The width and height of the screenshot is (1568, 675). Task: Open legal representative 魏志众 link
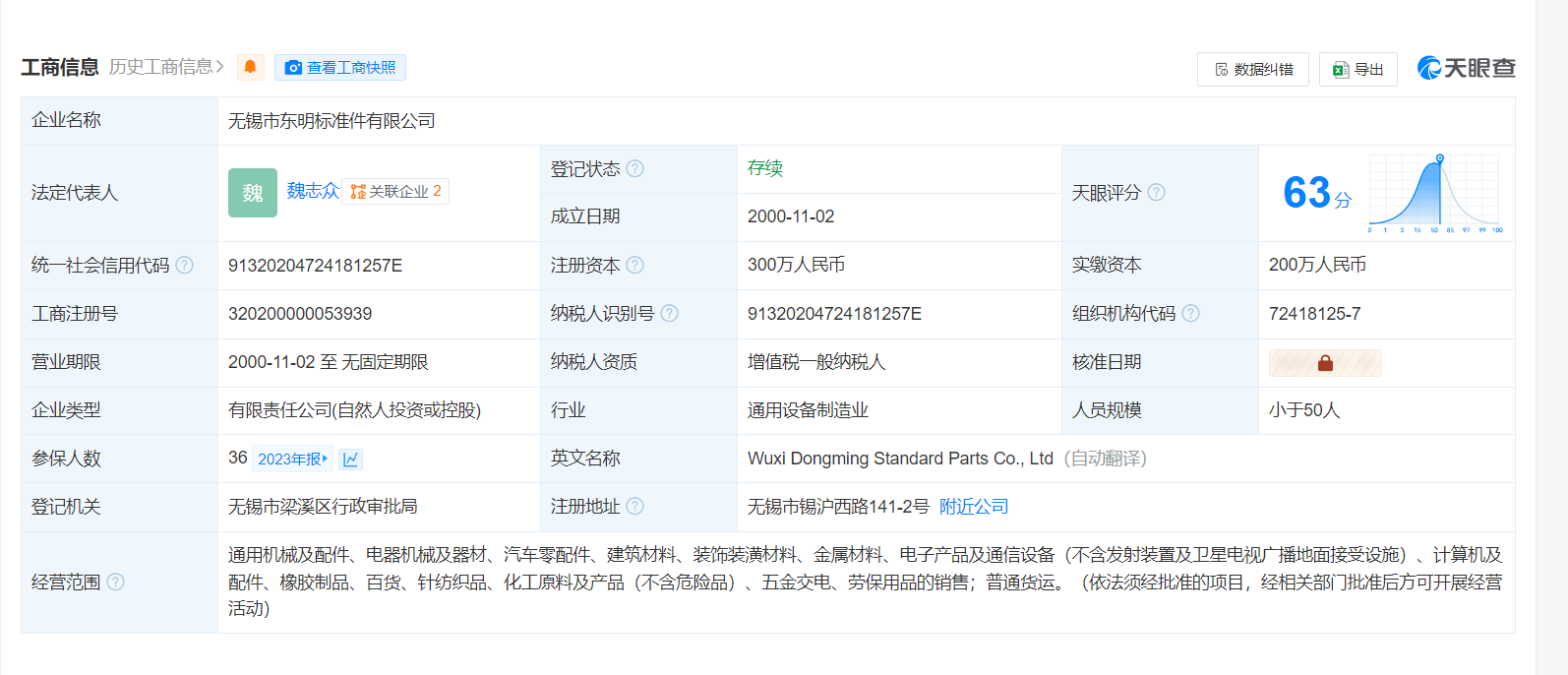(313, 191)
